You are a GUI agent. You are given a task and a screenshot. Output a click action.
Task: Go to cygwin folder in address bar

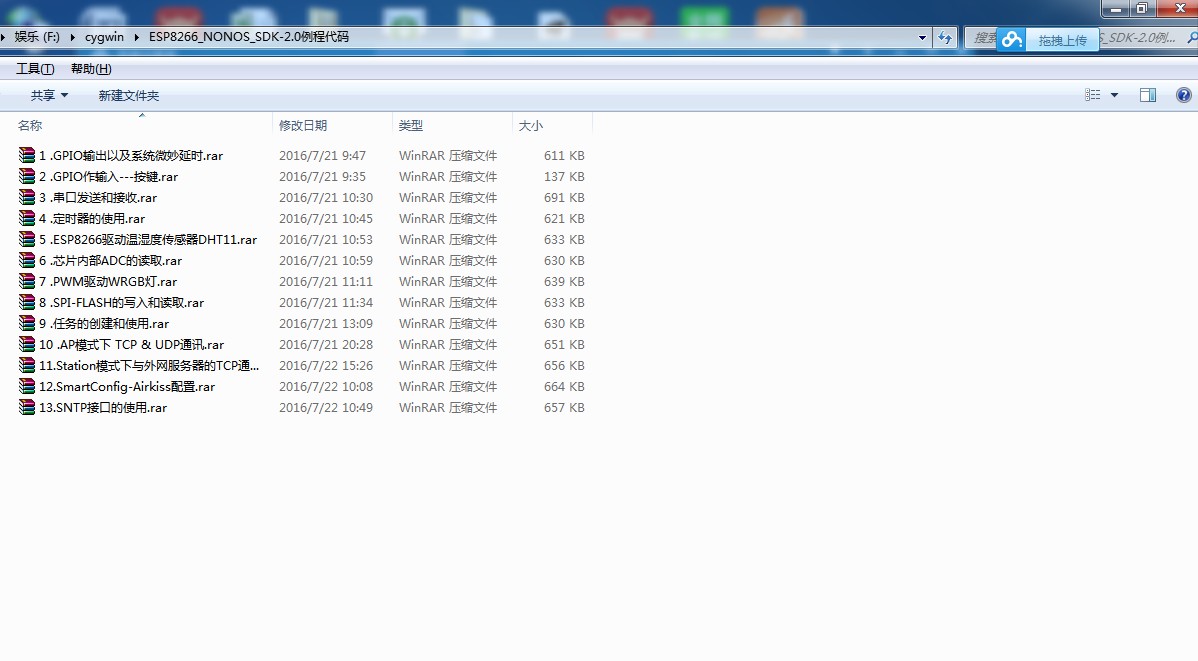click(104, 37)
